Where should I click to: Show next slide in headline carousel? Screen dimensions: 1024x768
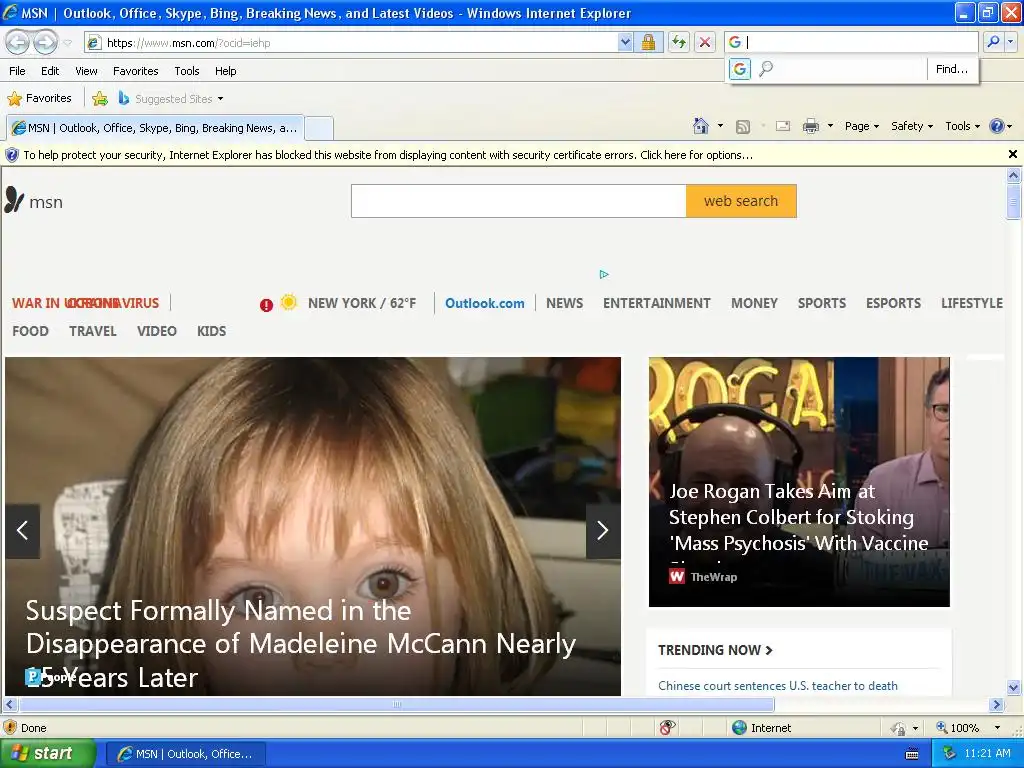[603, 530]
